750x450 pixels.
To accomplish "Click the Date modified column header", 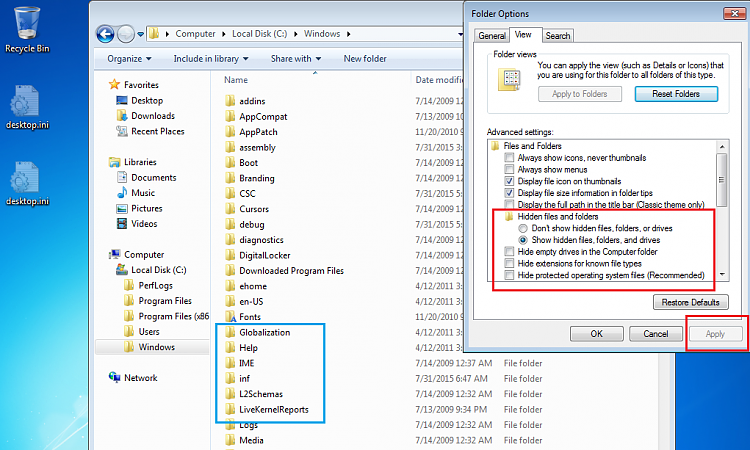I will pos(438,80).
